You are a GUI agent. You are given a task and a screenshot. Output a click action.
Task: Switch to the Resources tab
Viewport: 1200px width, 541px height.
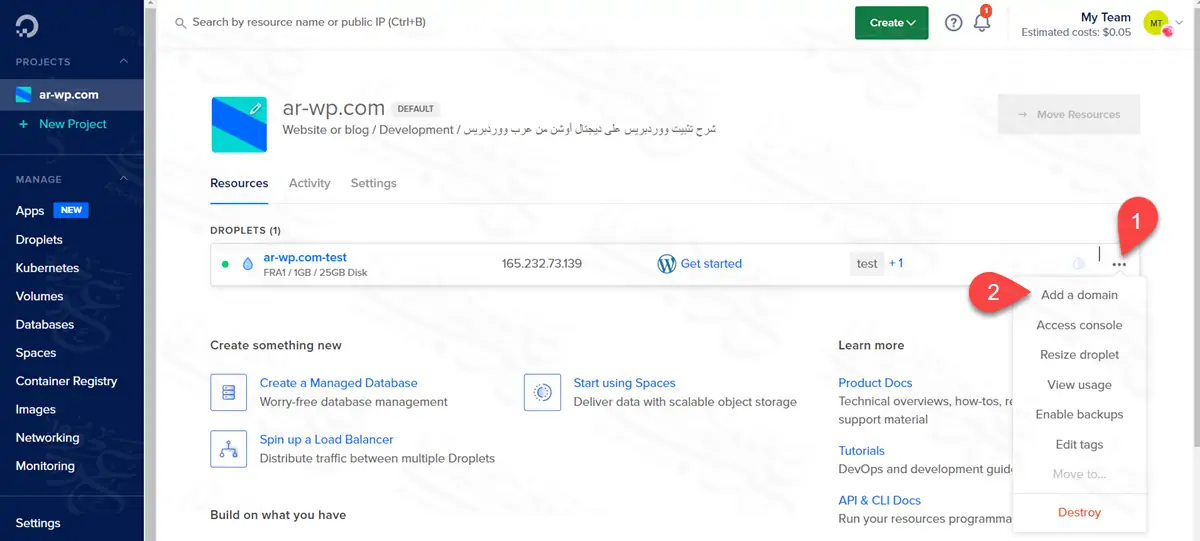point(239,183)
